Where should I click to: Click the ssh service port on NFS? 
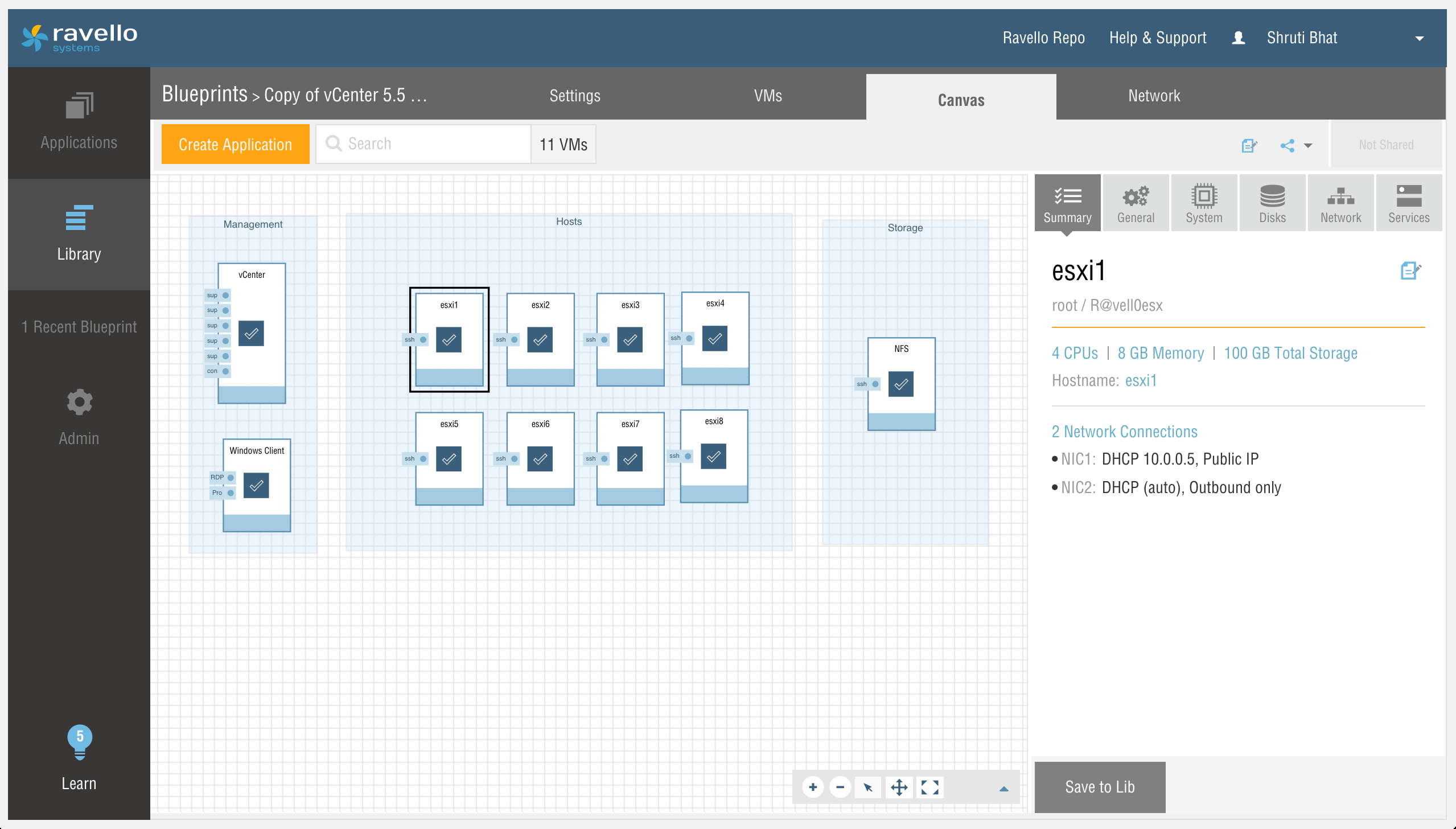[x=868, y=384]
